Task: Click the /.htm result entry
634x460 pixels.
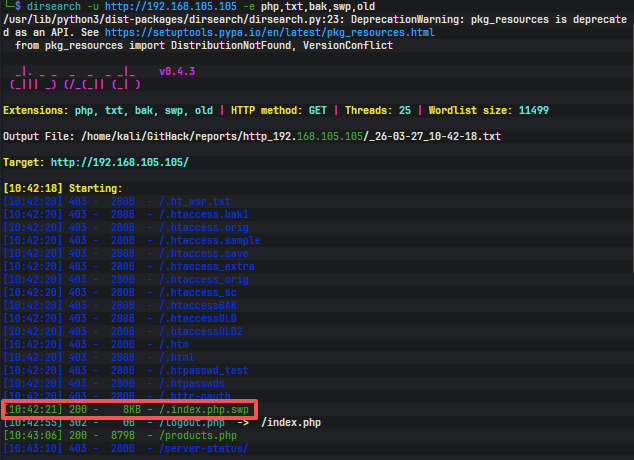Action: pyautogui.click(x=174, y=344)
